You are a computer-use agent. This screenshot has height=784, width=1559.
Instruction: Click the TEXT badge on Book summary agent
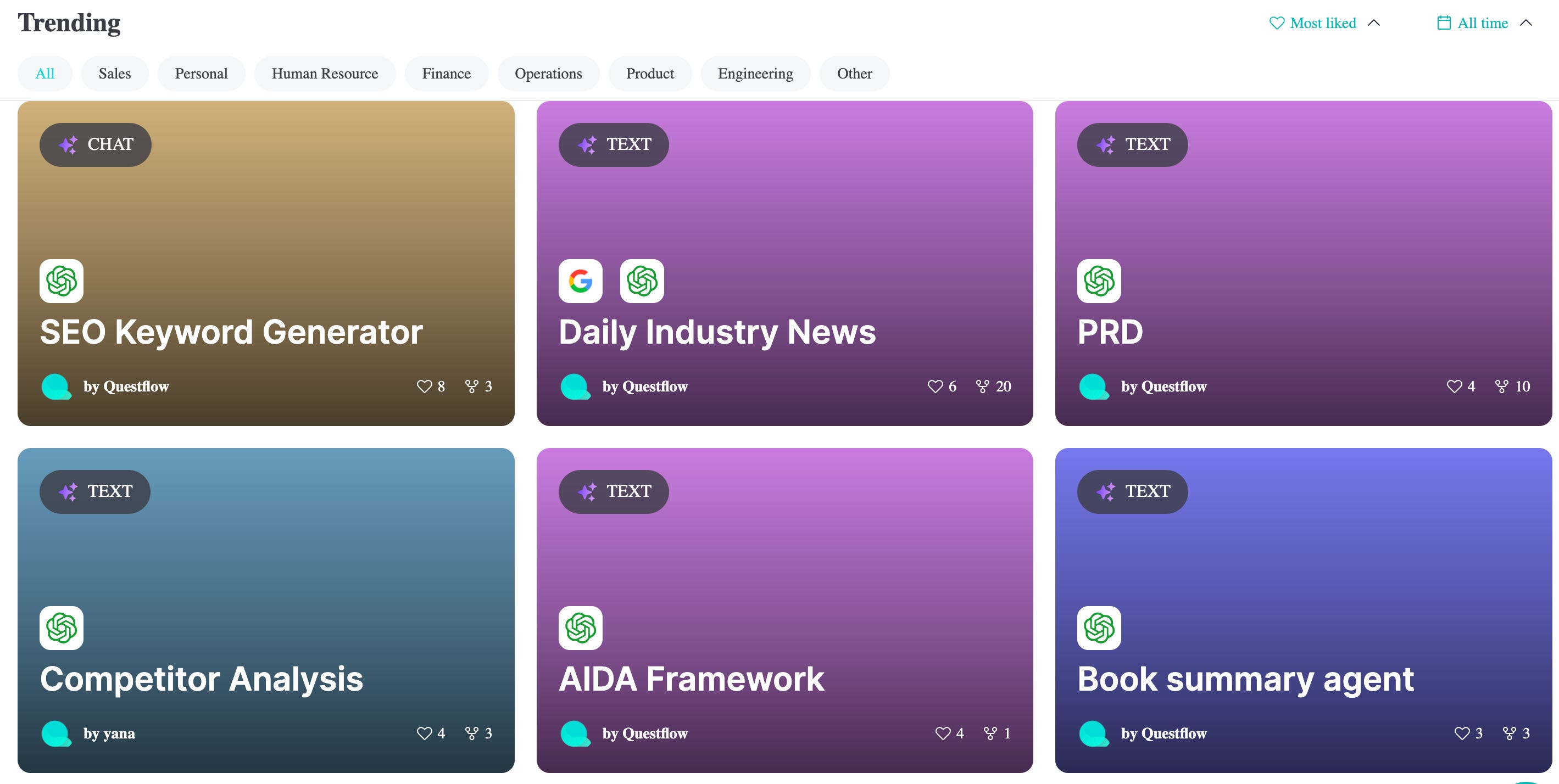[x=1132, y=491]
